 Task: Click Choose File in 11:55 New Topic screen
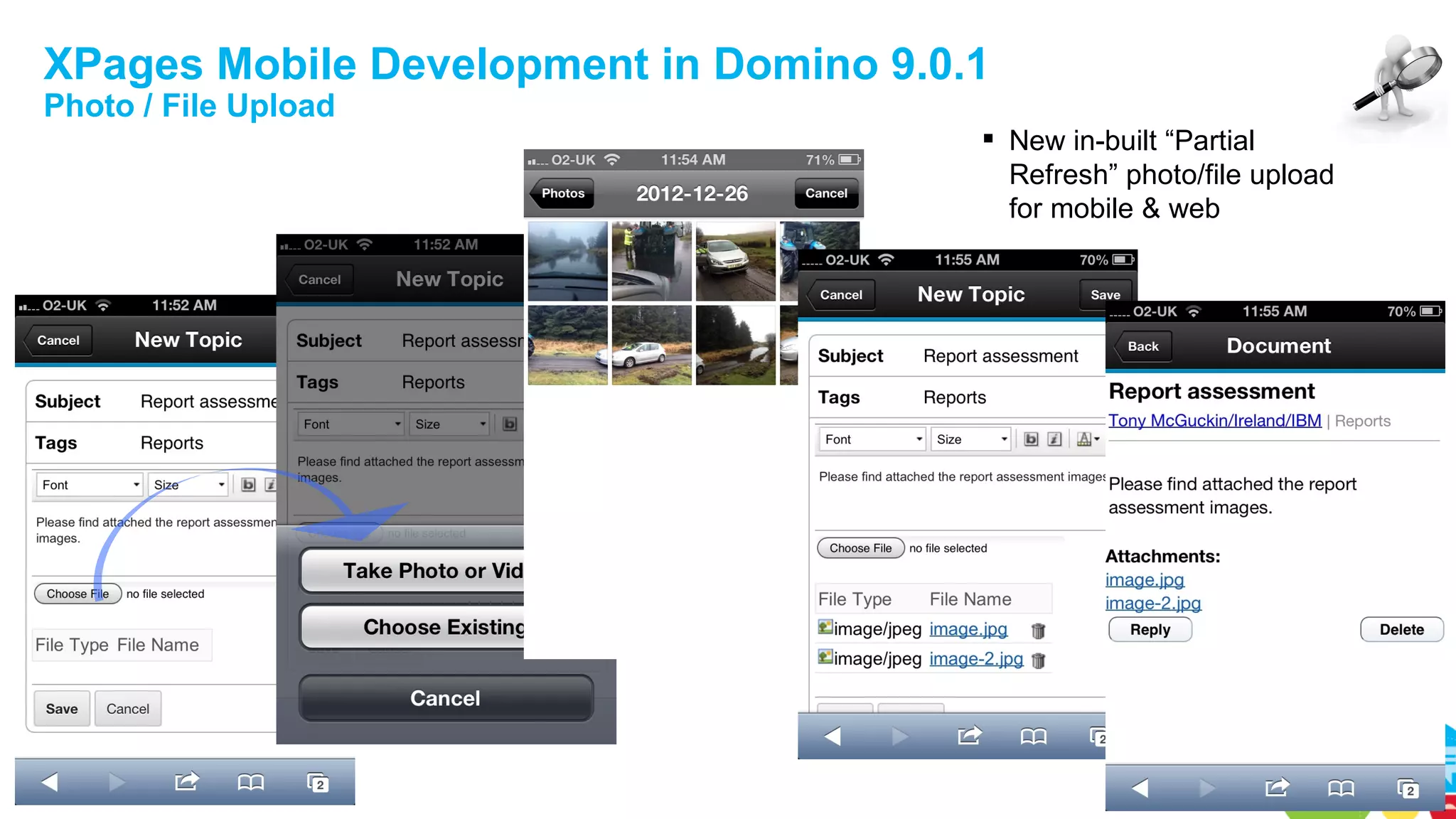(x=860, y=548)
